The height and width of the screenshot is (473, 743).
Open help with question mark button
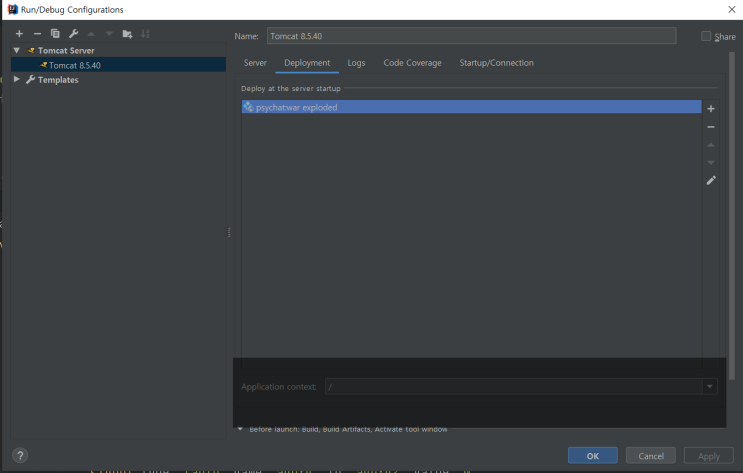[20, 455]
